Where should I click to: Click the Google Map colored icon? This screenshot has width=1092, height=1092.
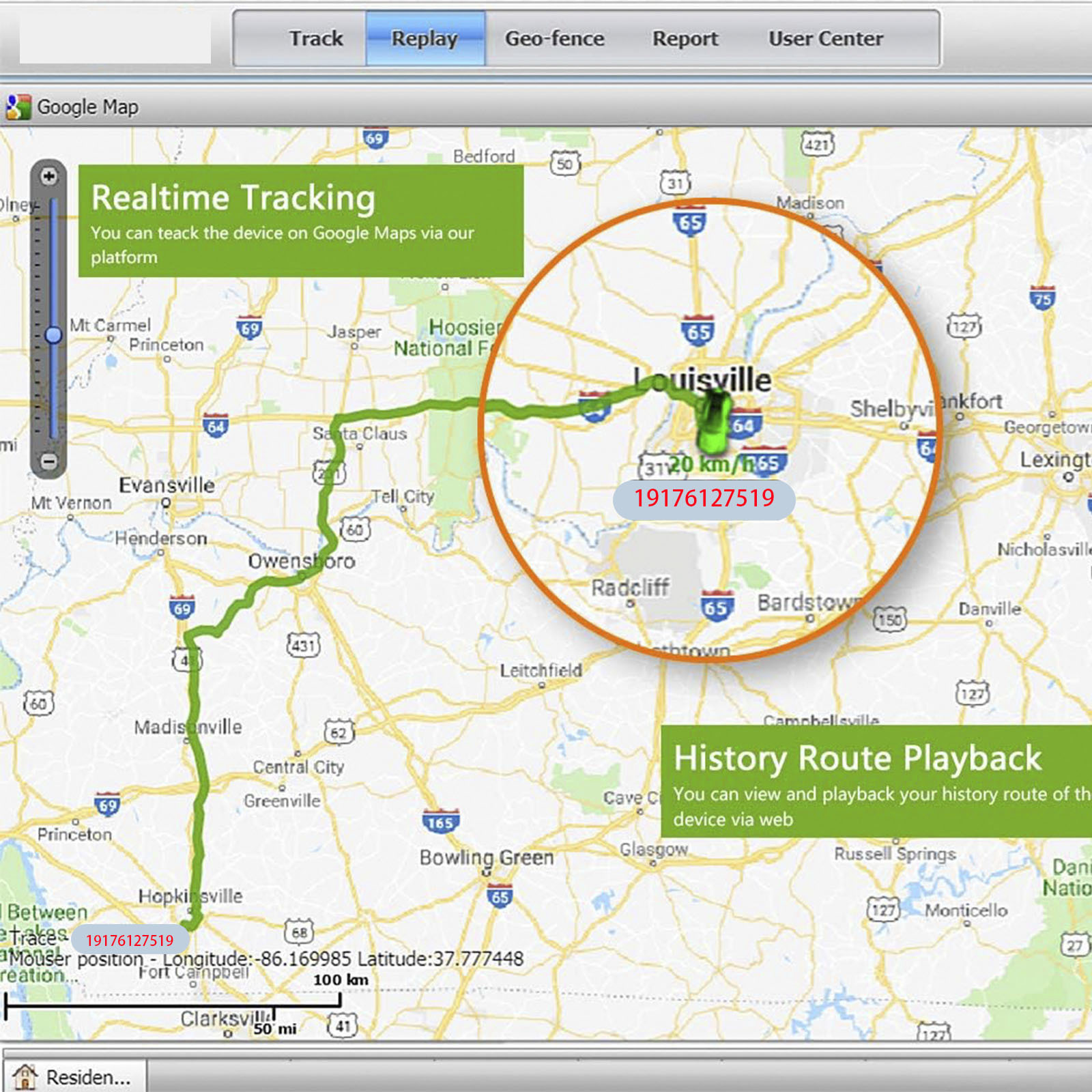point(18,107)
